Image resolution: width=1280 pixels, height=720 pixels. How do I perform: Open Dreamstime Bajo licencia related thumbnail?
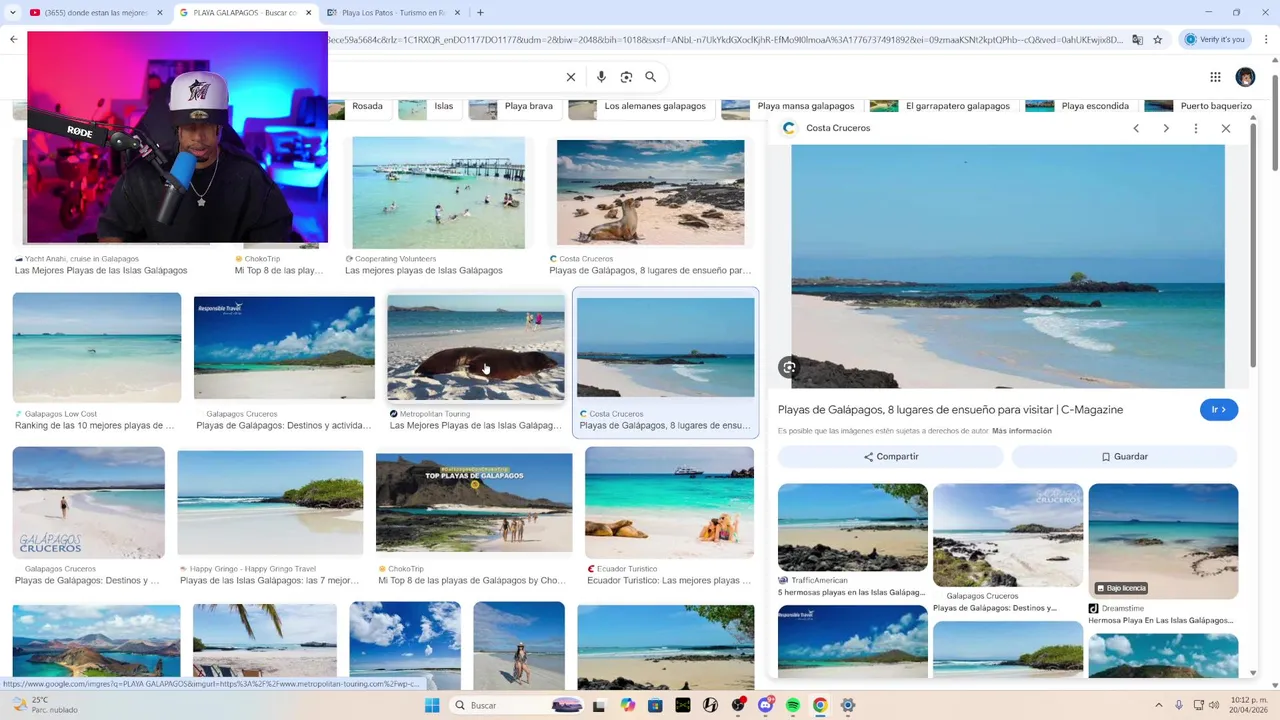coord(1163,541)
